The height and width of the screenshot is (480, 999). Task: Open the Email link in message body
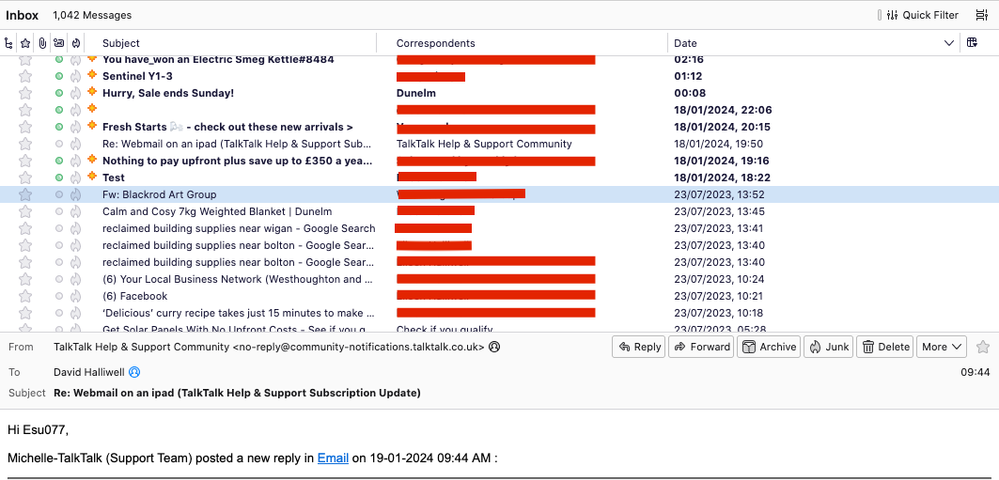(333, 458)
